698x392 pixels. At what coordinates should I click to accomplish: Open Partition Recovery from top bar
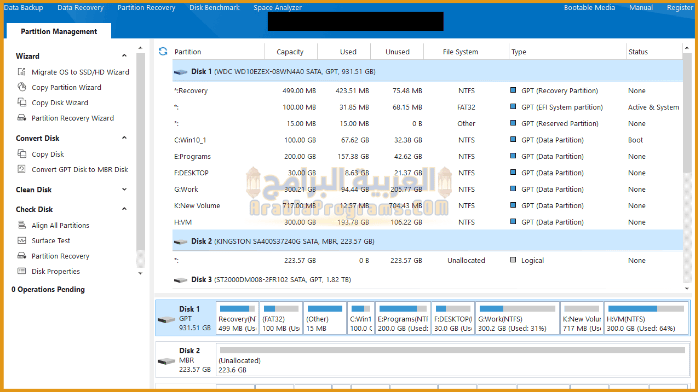[146, 8]
